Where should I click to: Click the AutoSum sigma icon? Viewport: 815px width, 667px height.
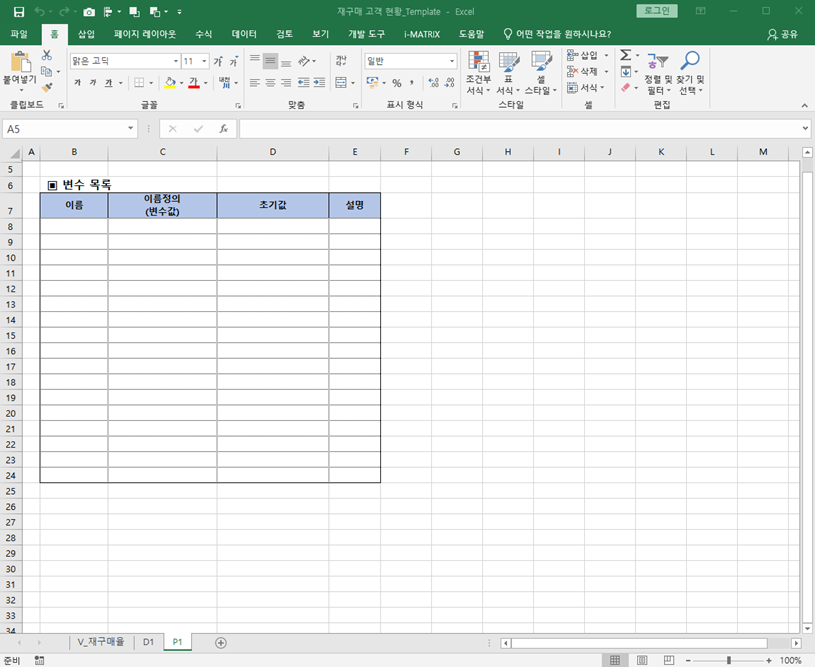point(625,56)
